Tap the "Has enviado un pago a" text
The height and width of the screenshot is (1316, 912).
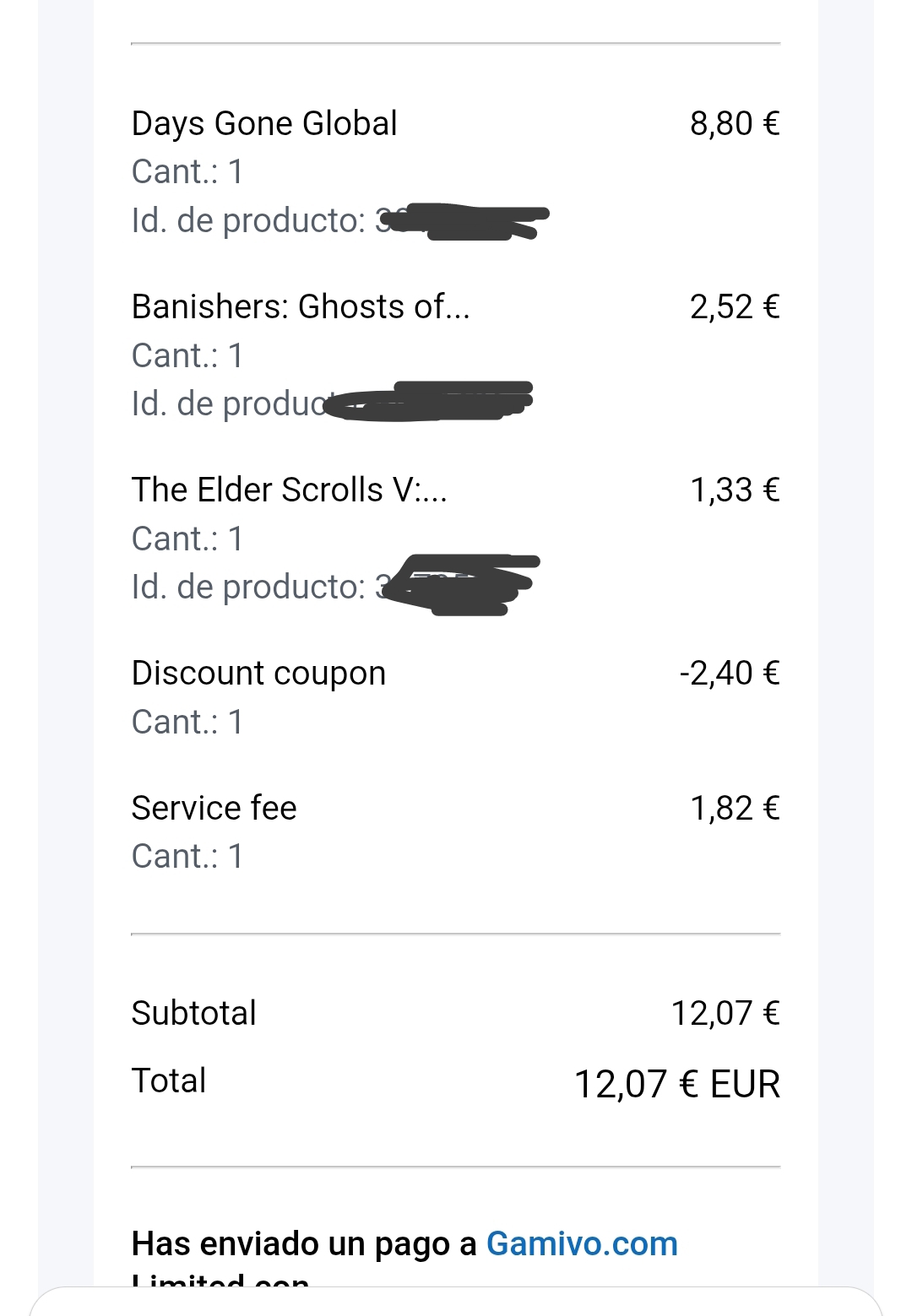point(304,1243)
